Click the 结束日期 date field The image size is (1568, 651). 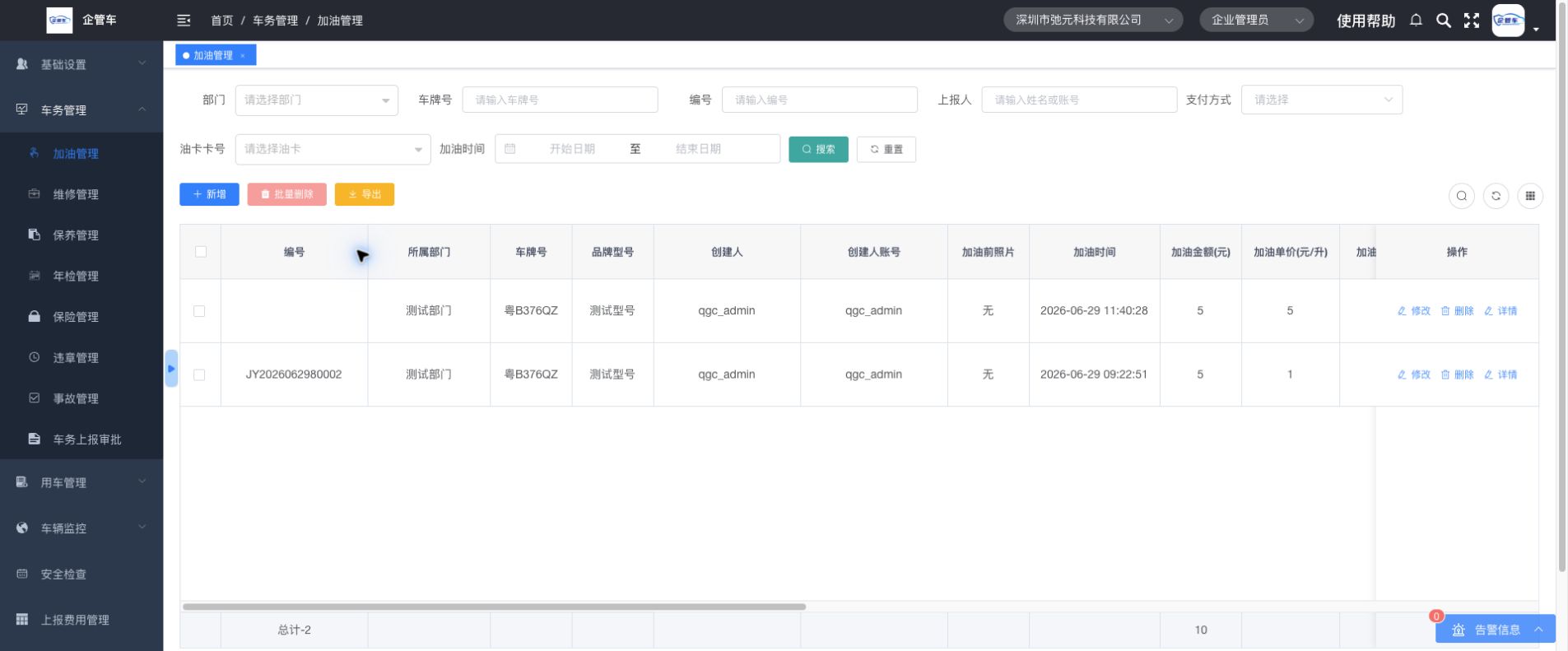click(x=698, y=149)
